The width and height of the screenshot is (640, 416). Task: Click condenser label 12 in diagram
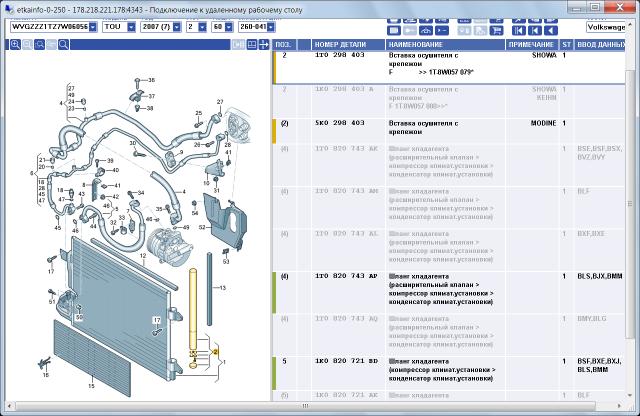point(142,256)
